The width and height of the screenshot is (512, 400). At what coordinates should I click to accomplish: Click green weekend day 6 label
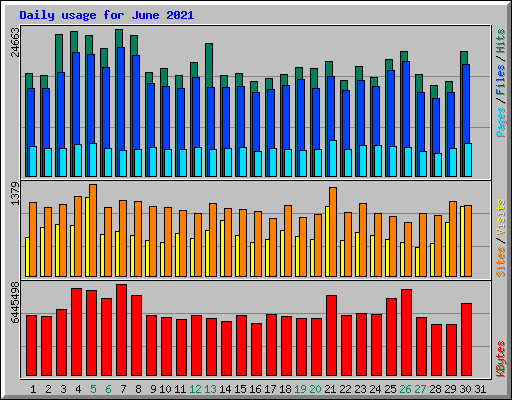point(108,389)
